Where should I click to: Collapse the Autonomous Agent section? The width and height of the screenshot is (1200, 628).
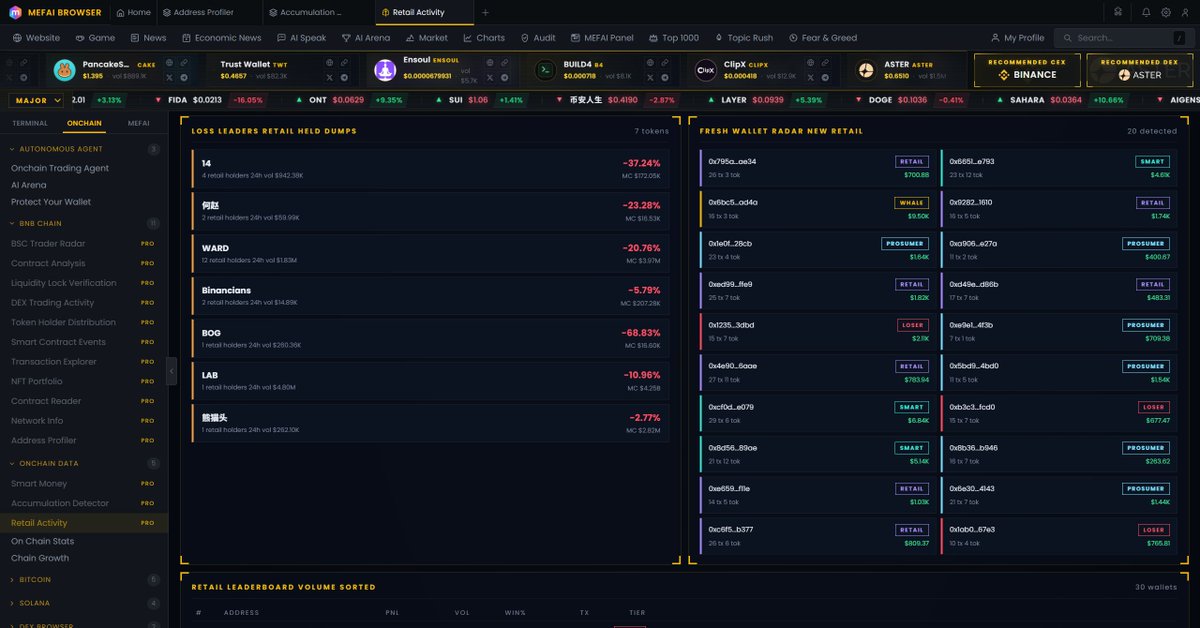click(84, 149)
